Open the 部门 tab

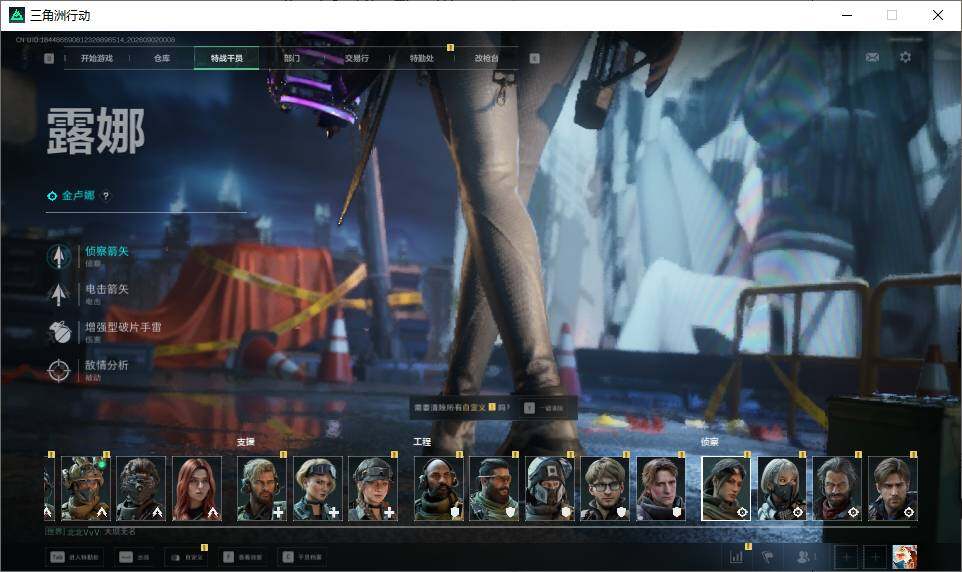pos(292,58)
